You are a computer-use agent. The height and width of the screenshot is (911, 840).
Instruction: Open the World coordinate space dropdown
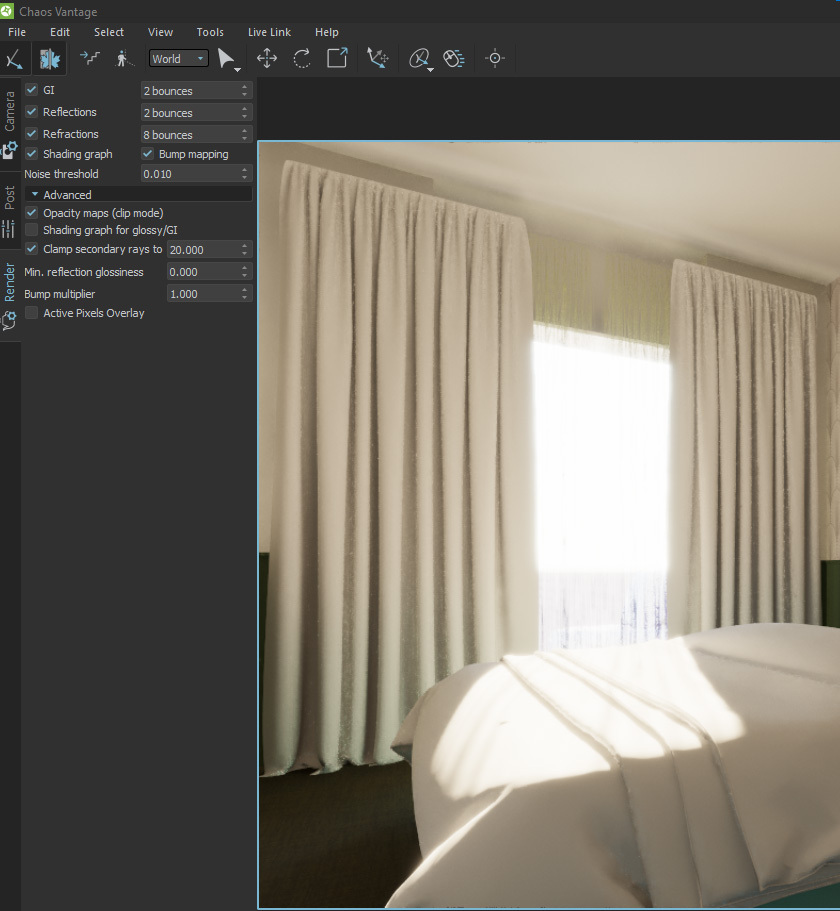(x=178, y=59)
